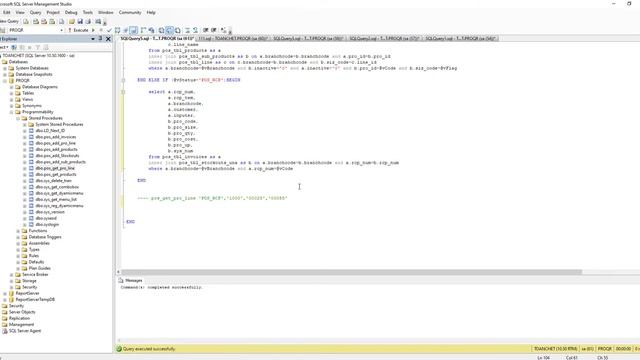Expand the Functions folder

(x=18, y=231)
